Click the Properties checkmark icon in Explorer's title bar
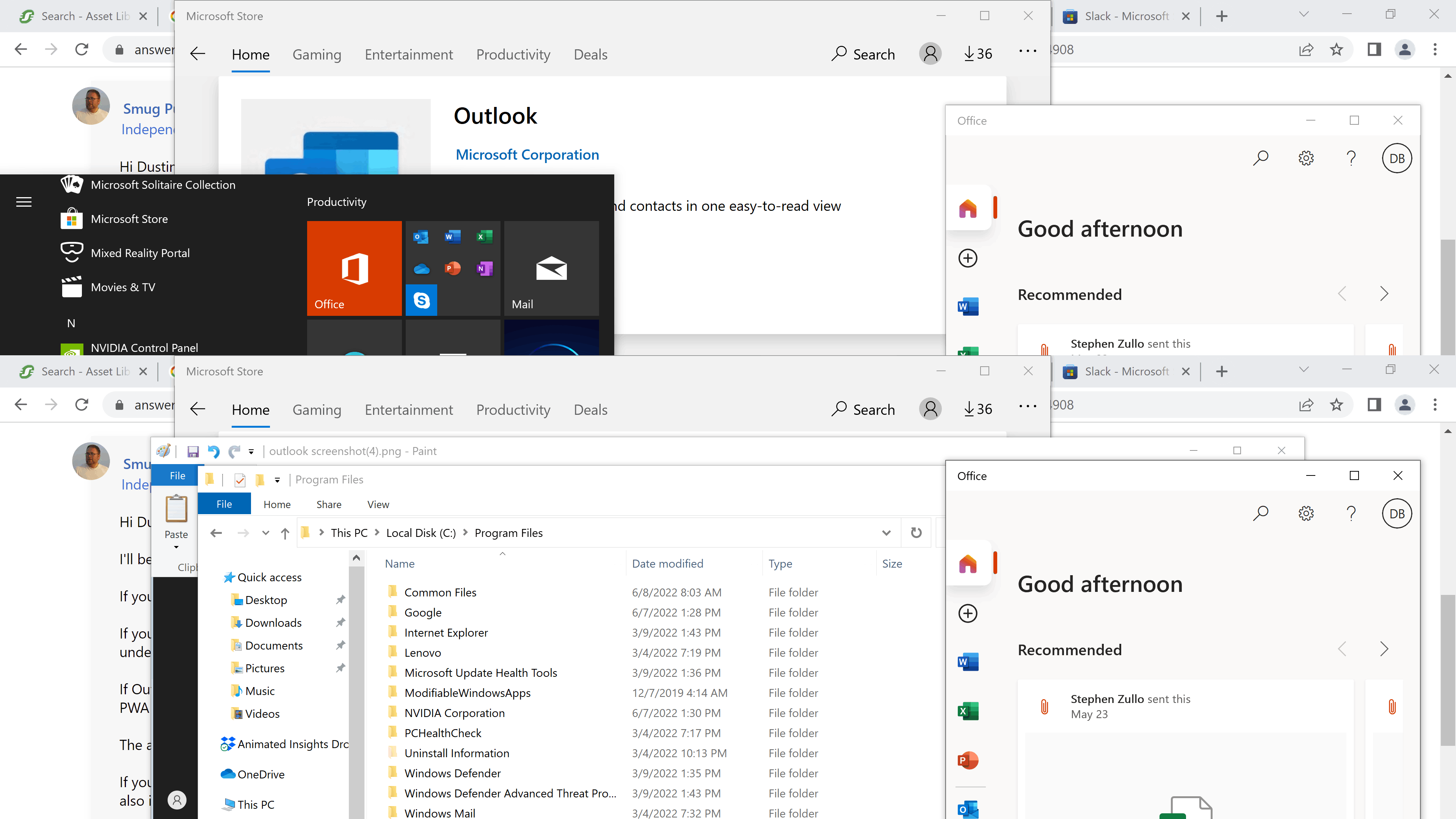 pyautogui.click(x=240, y=480)
